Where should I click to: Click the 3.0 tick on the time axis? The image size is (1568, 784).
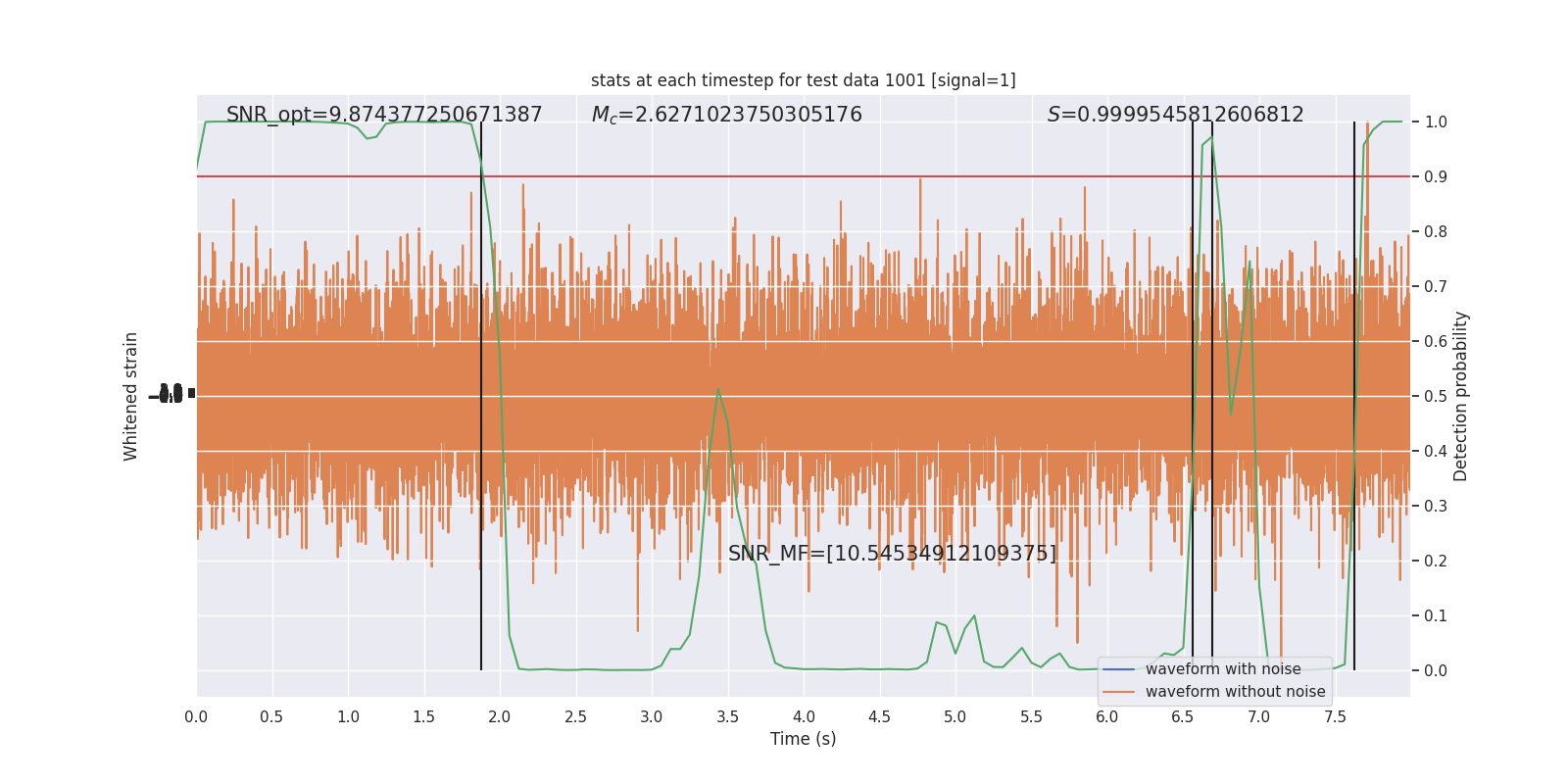[652, 717]
